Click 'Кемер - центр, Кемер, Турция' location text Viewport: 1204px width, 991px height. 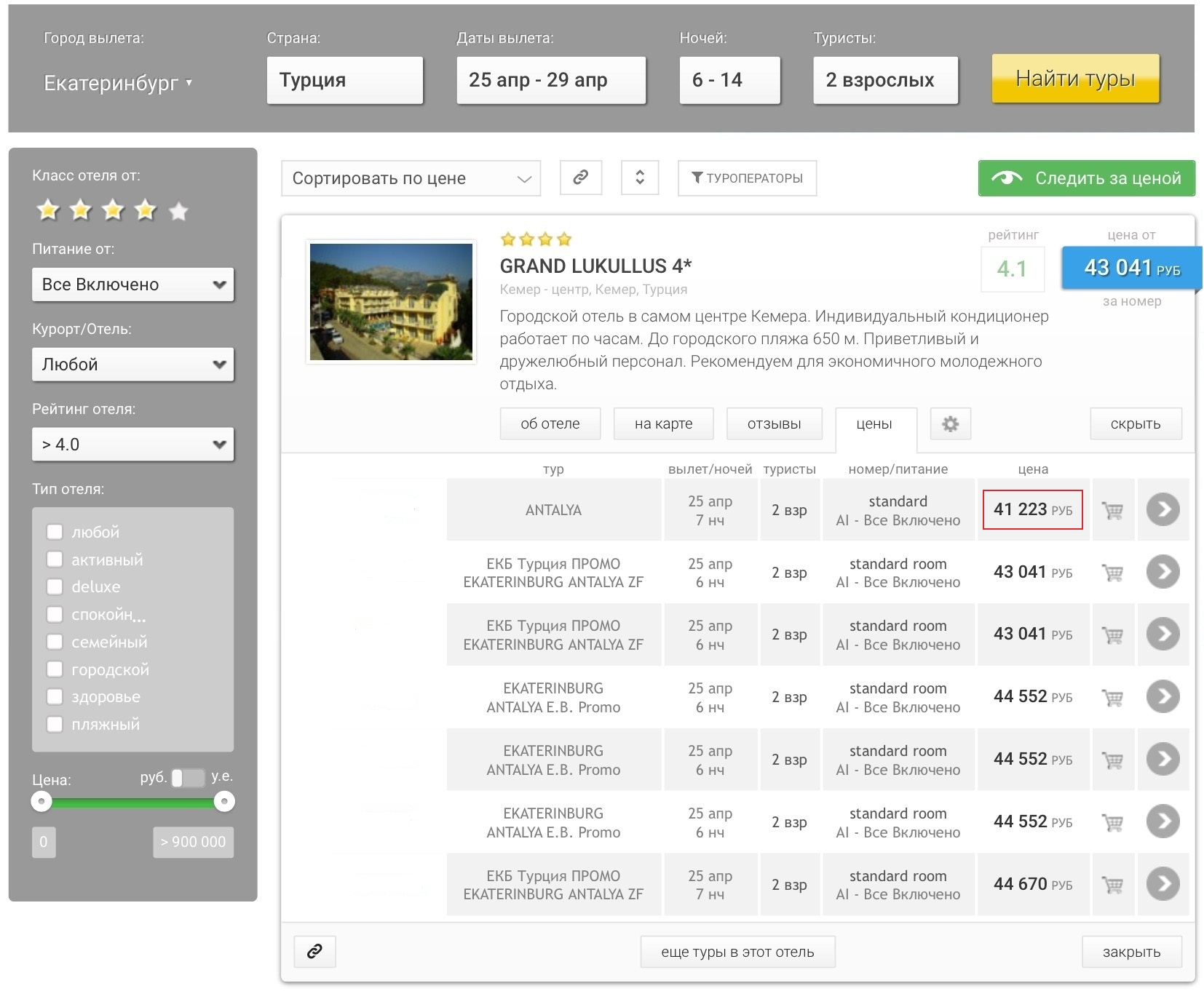click(593, 290)
